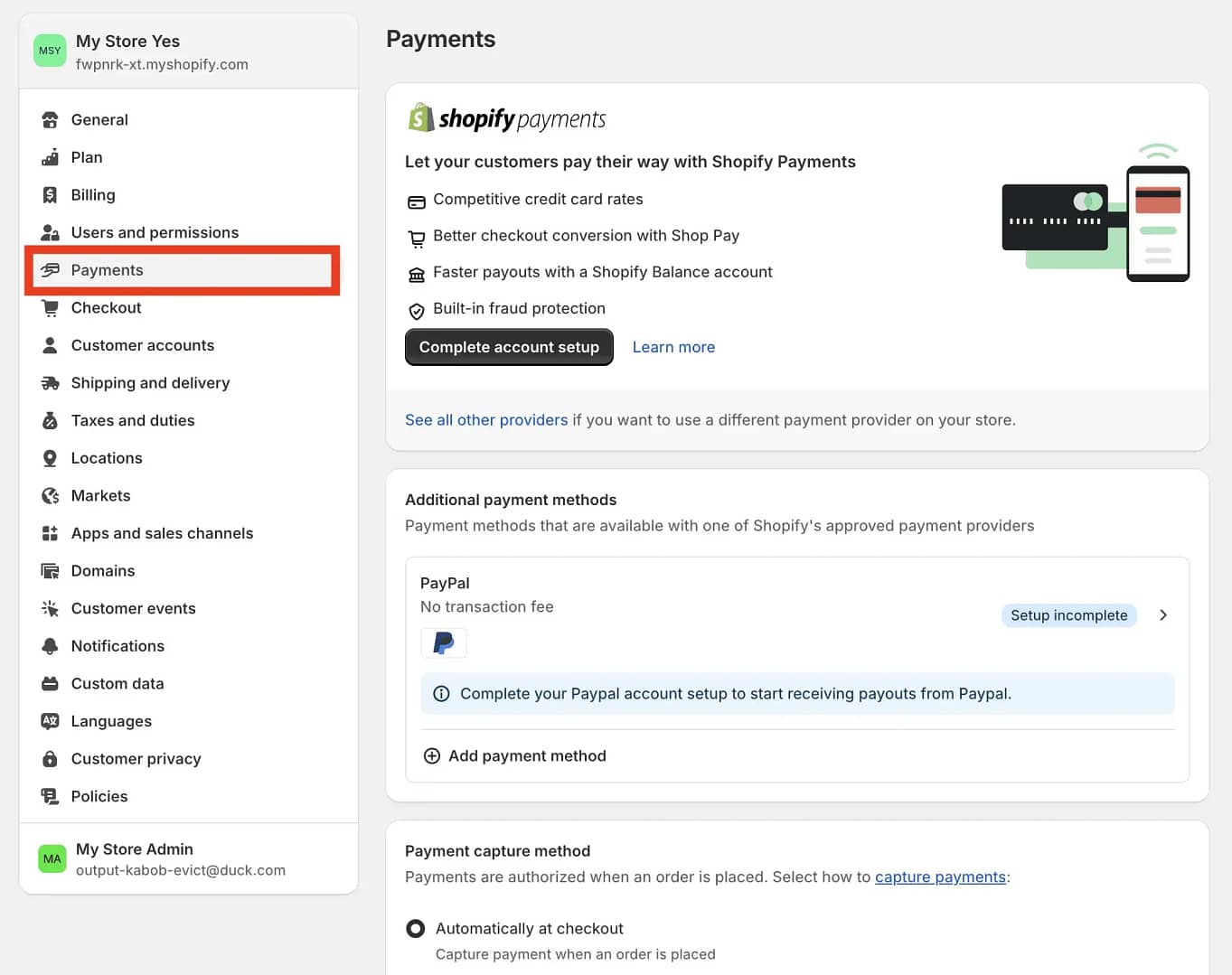Click the Checkout cart icon

(x=50, y=308)
